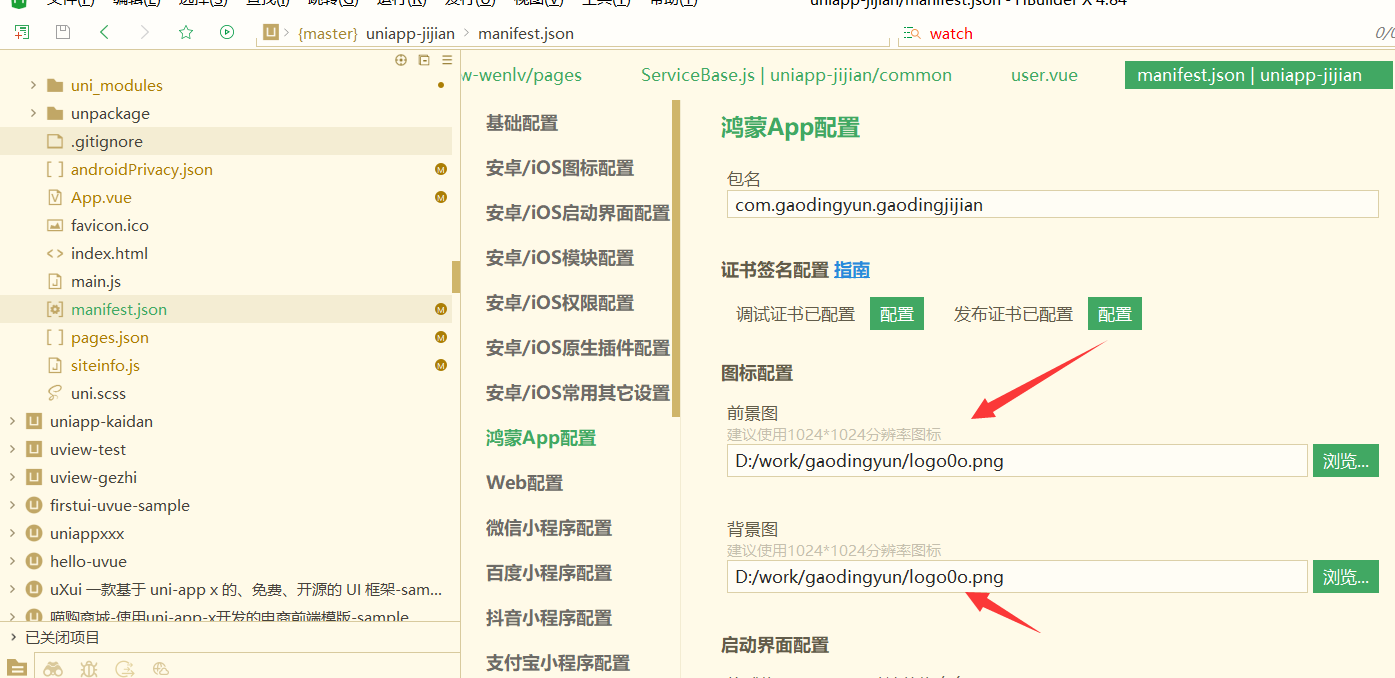1395x678 pixels.
Task: Click the hello-uvue project icon
Action: pyautogui.click(x=34, y=561)
